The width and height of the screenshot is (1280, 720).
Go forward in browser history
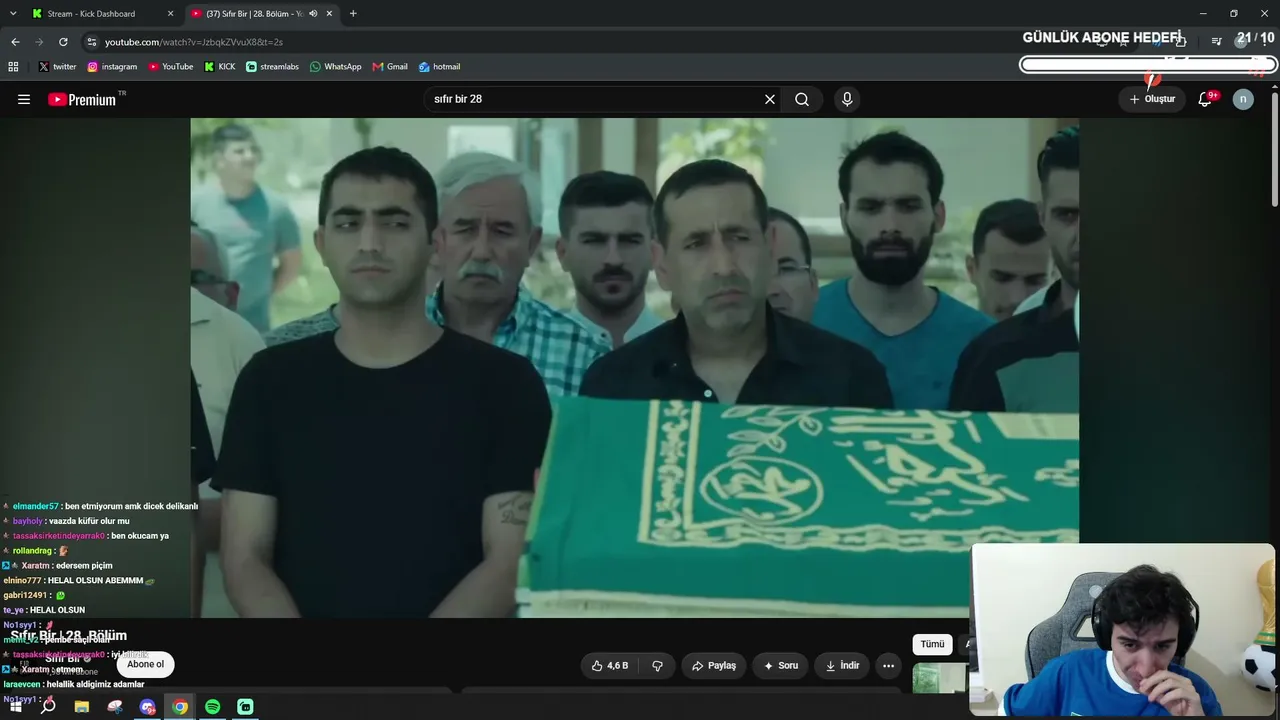tap(39, 42)
